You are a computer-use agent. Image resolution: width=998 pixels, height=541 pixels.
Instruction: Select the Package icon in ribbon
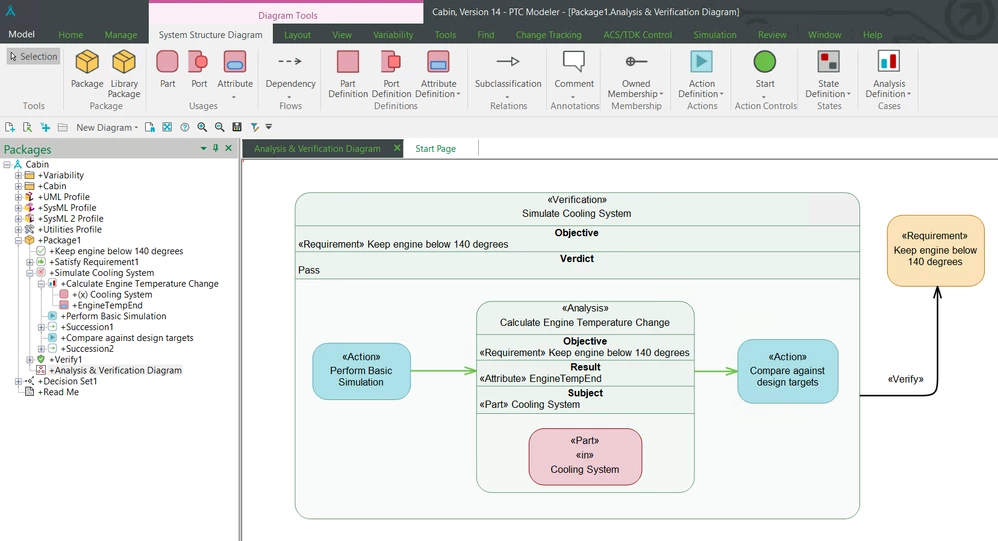87,62
